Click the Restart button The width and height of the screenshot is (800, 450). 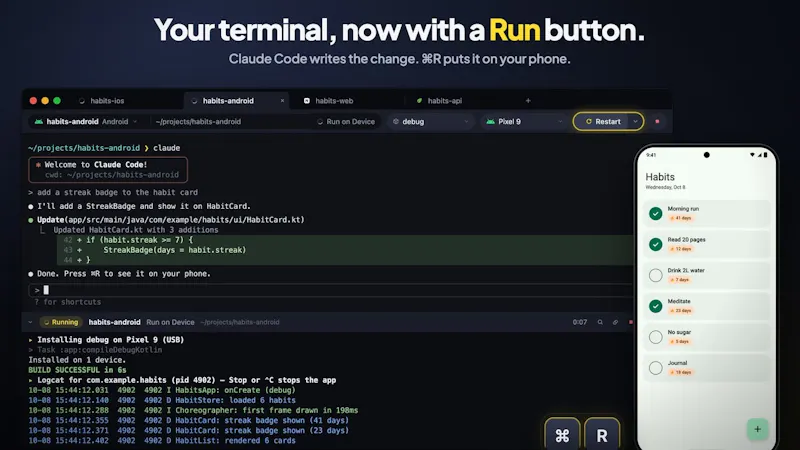pos(602,121)
